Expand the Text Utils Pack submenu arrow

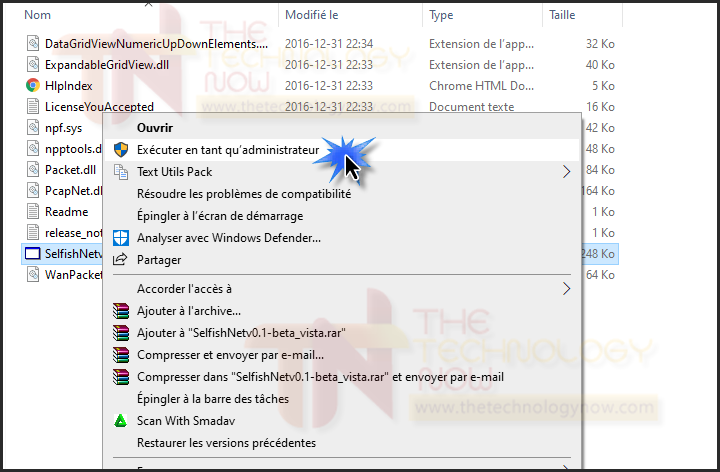pyautogui.click(x=567, y=172)
